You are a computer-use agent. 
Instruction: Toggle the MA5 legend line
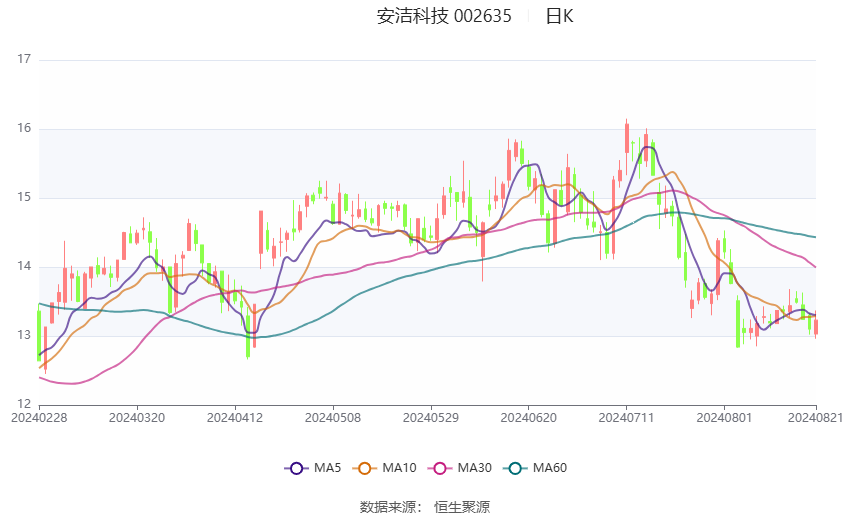tap(313, 468)
